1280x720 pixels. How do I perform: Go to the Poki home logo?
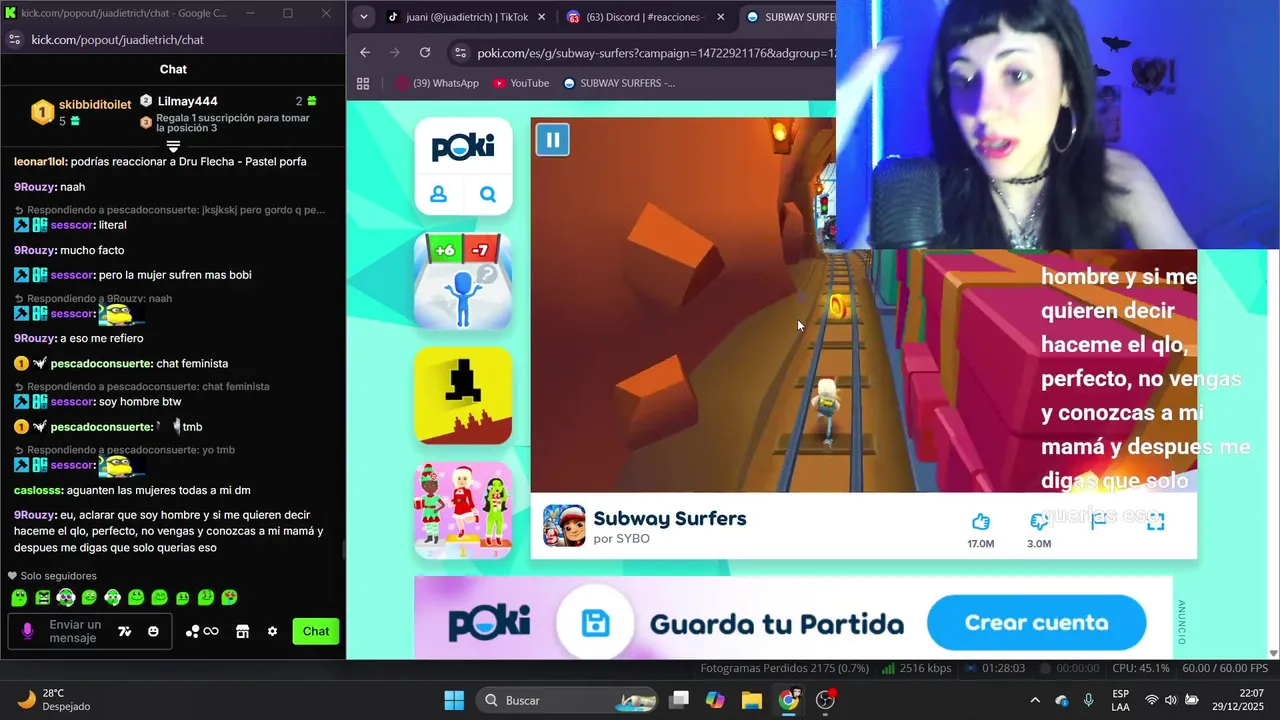pos(463,147)
